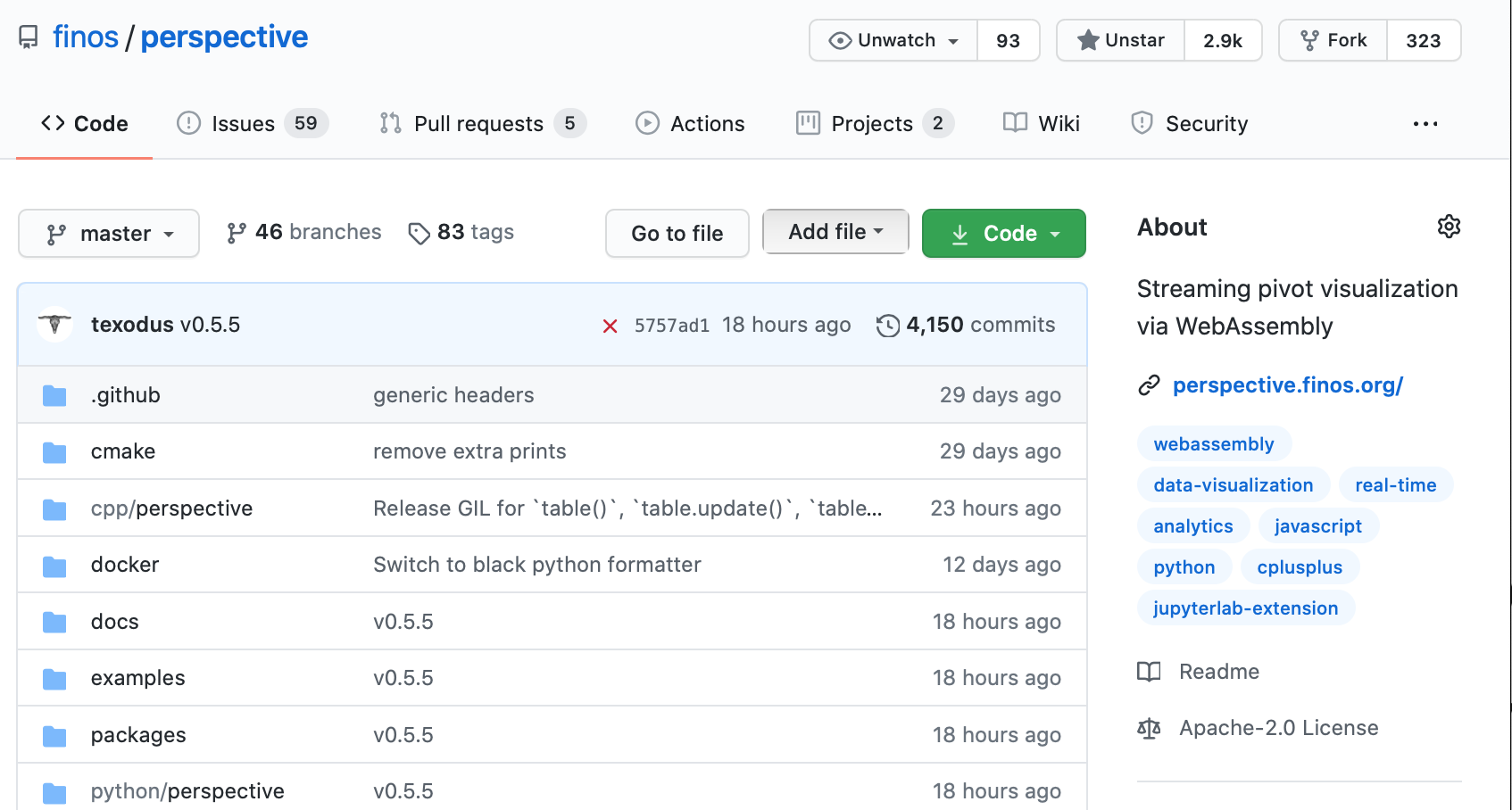Expand the green Code download dropdown
Image resolution: width=1512 pixels, height=810 pixels.
1004,234
